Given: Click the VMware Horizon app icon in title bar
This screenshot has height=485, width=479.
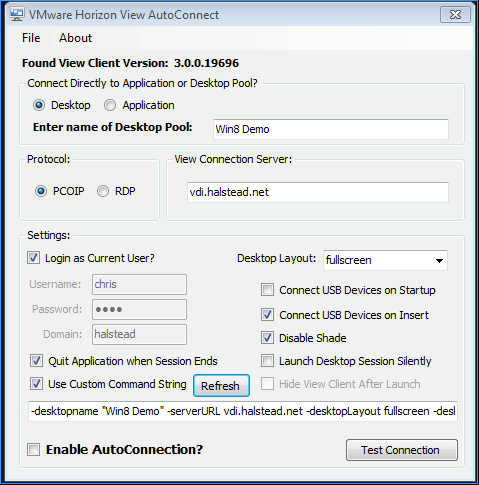Looking at the screenshot, I should (17, 15).
